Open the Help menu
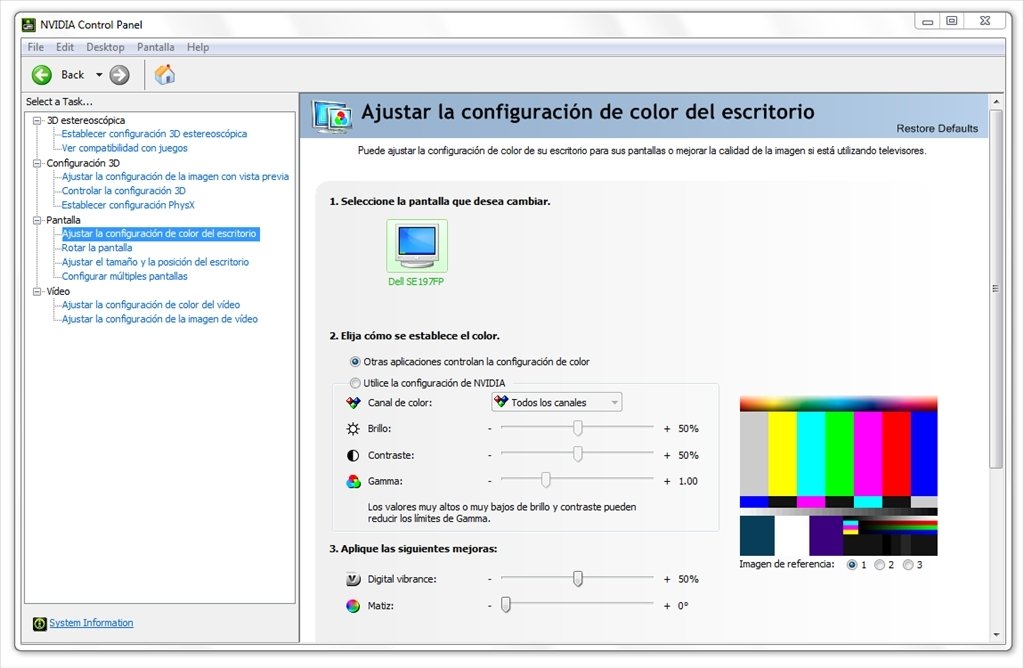 point(198,47)
